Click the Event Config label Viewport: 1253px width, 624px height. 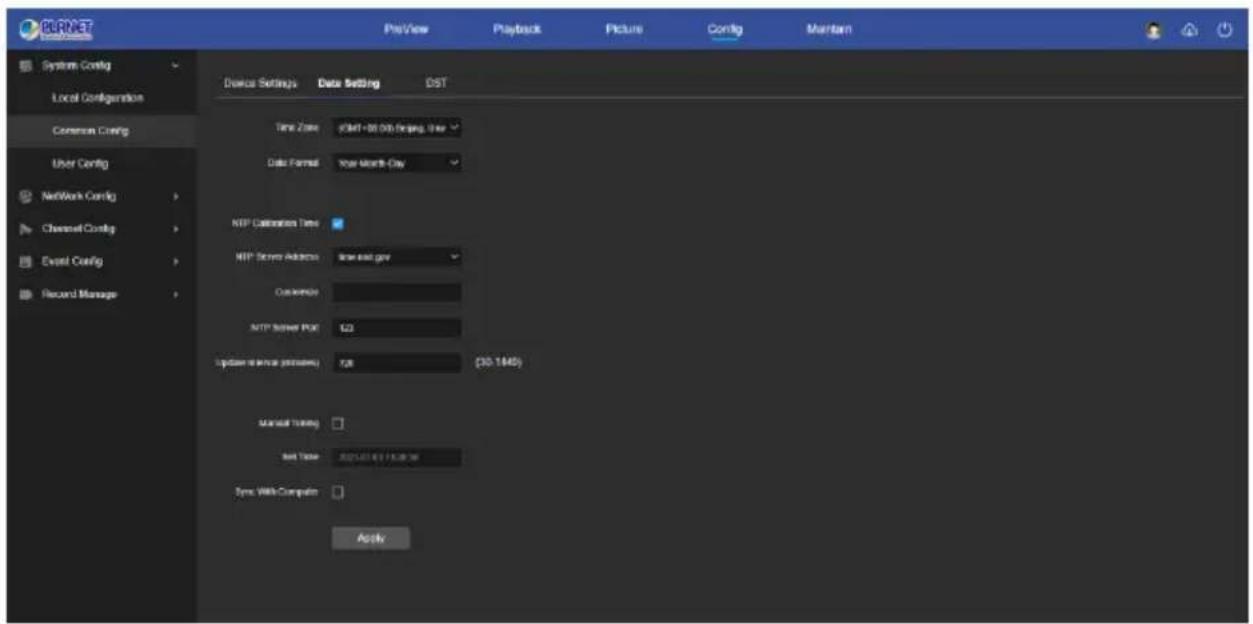(x=72, y=261)
